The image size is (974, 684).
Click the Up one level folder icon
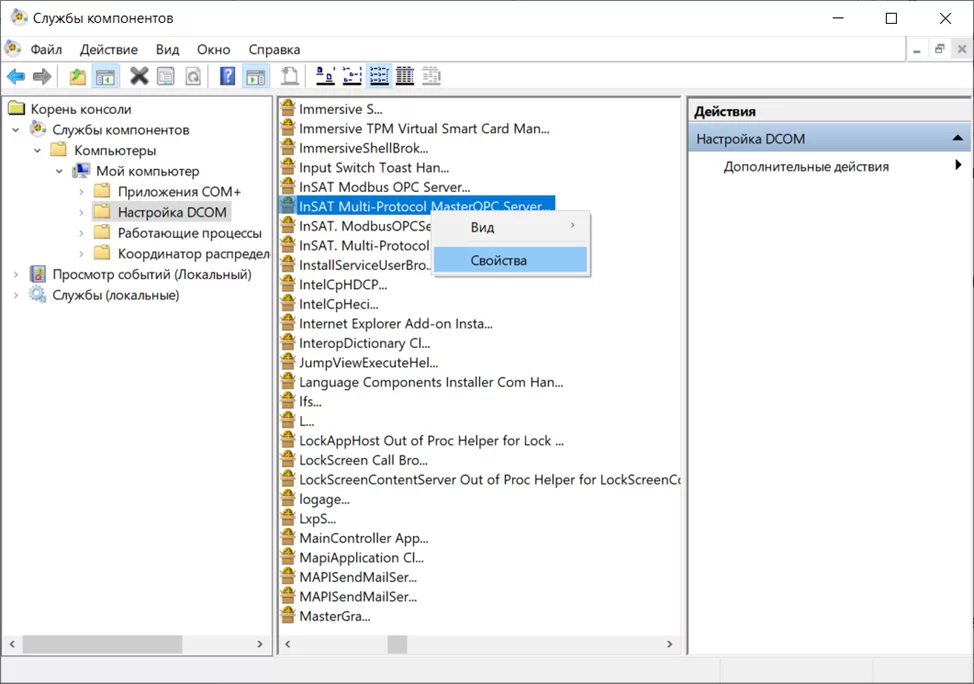pyautogui.click(x=77, y=77)
